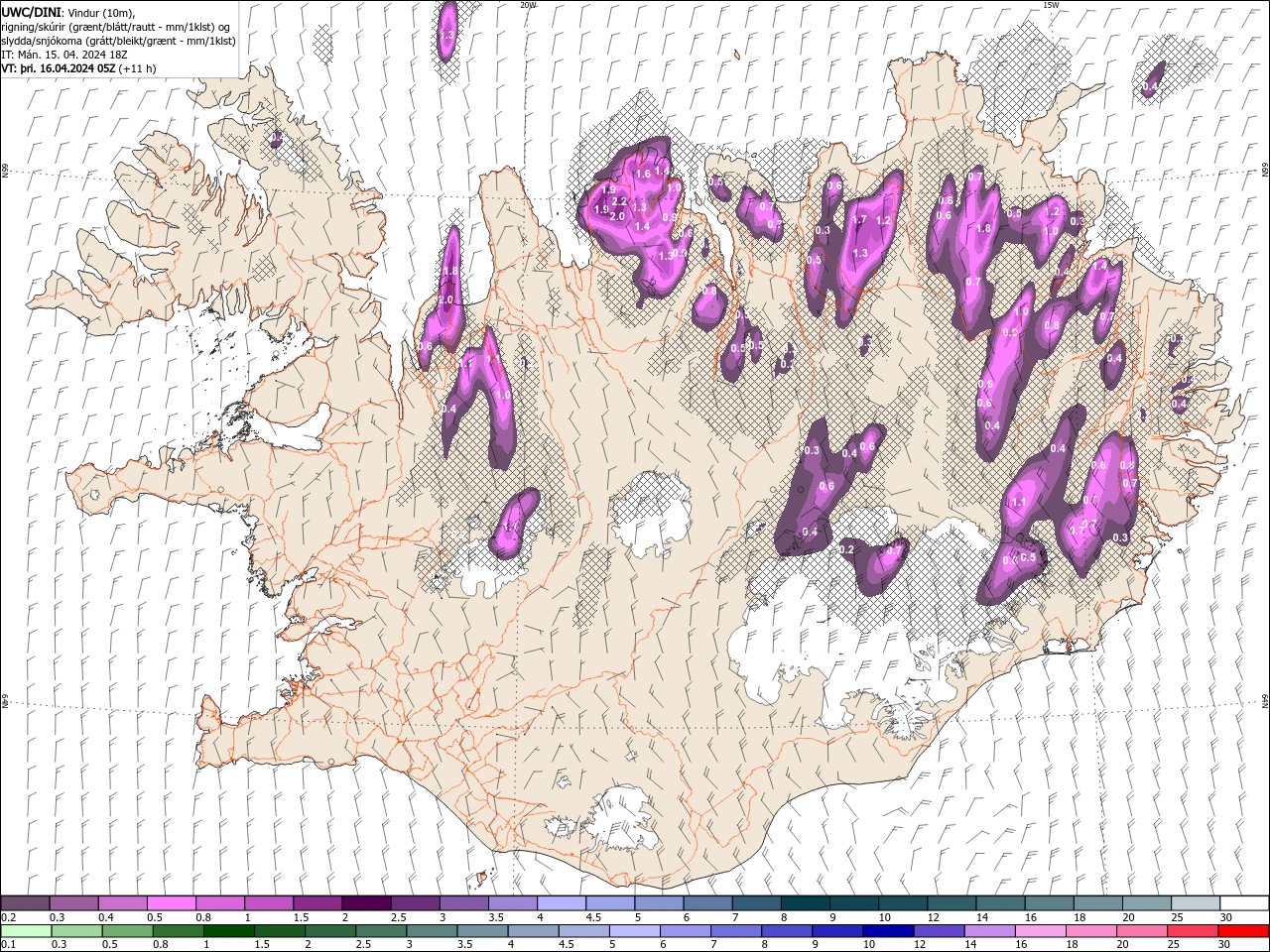Viewport: 1270px width, 952px height.
Task: Pick the red swatch above 30 on the lower scale
Action: coord(1242,931)
